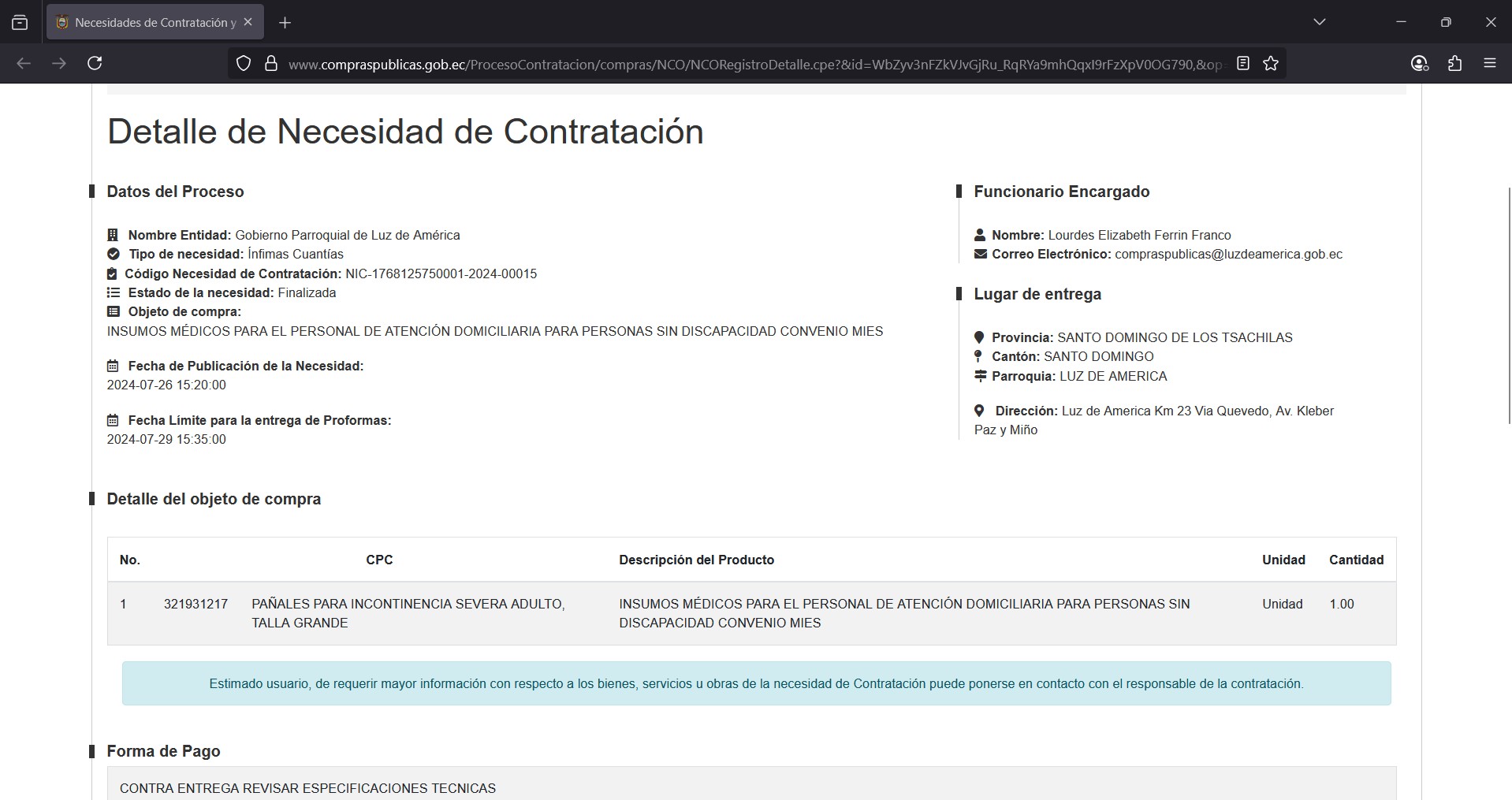Image resolution: width=1512 pixels, height=800 pixels.
Task: Click clipboard icon beside Código Necesidad de Contratación
Action: (x=112, y=273)
